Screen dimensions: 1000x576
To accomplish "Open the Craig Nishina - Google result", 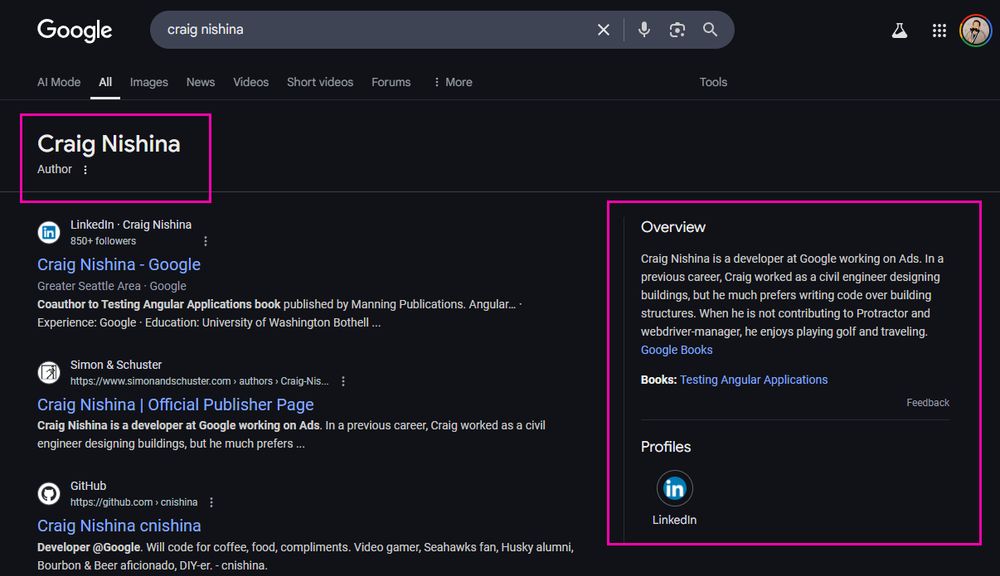I will coord(119,265).
